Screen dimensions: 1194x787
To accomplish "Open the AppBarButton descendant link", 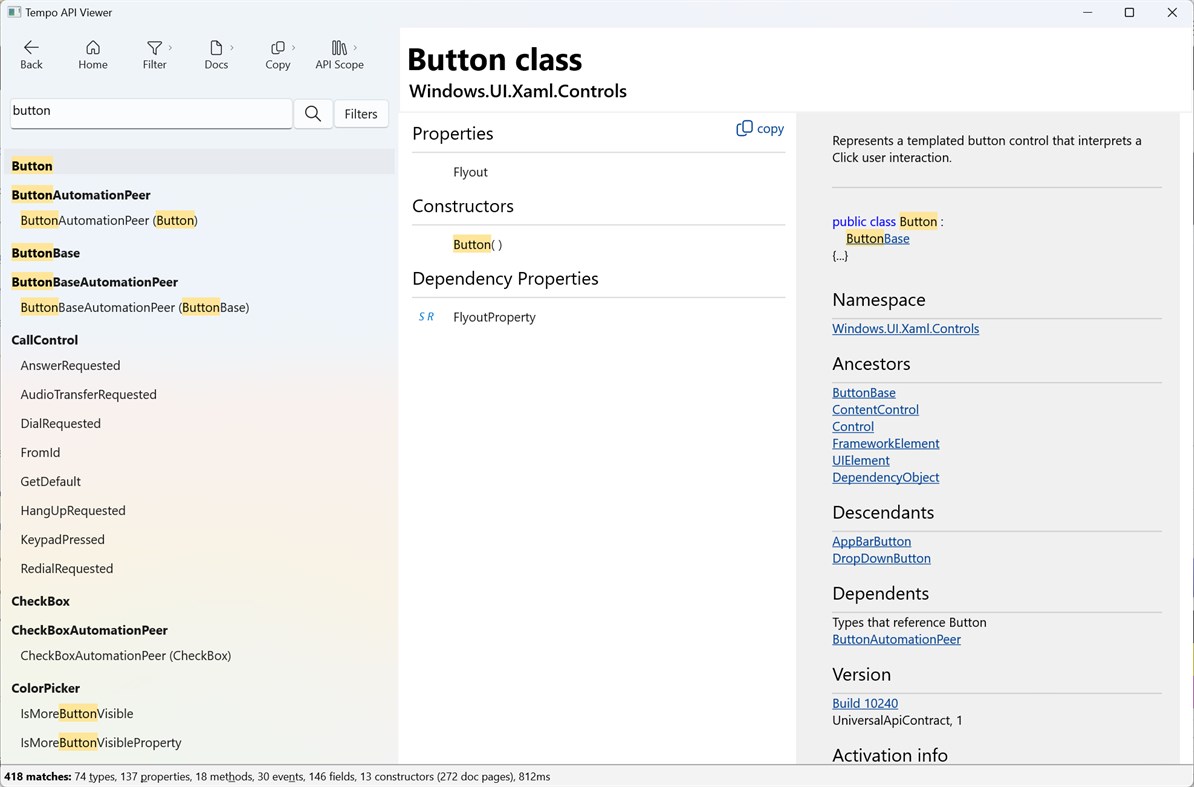I will 871,541.
